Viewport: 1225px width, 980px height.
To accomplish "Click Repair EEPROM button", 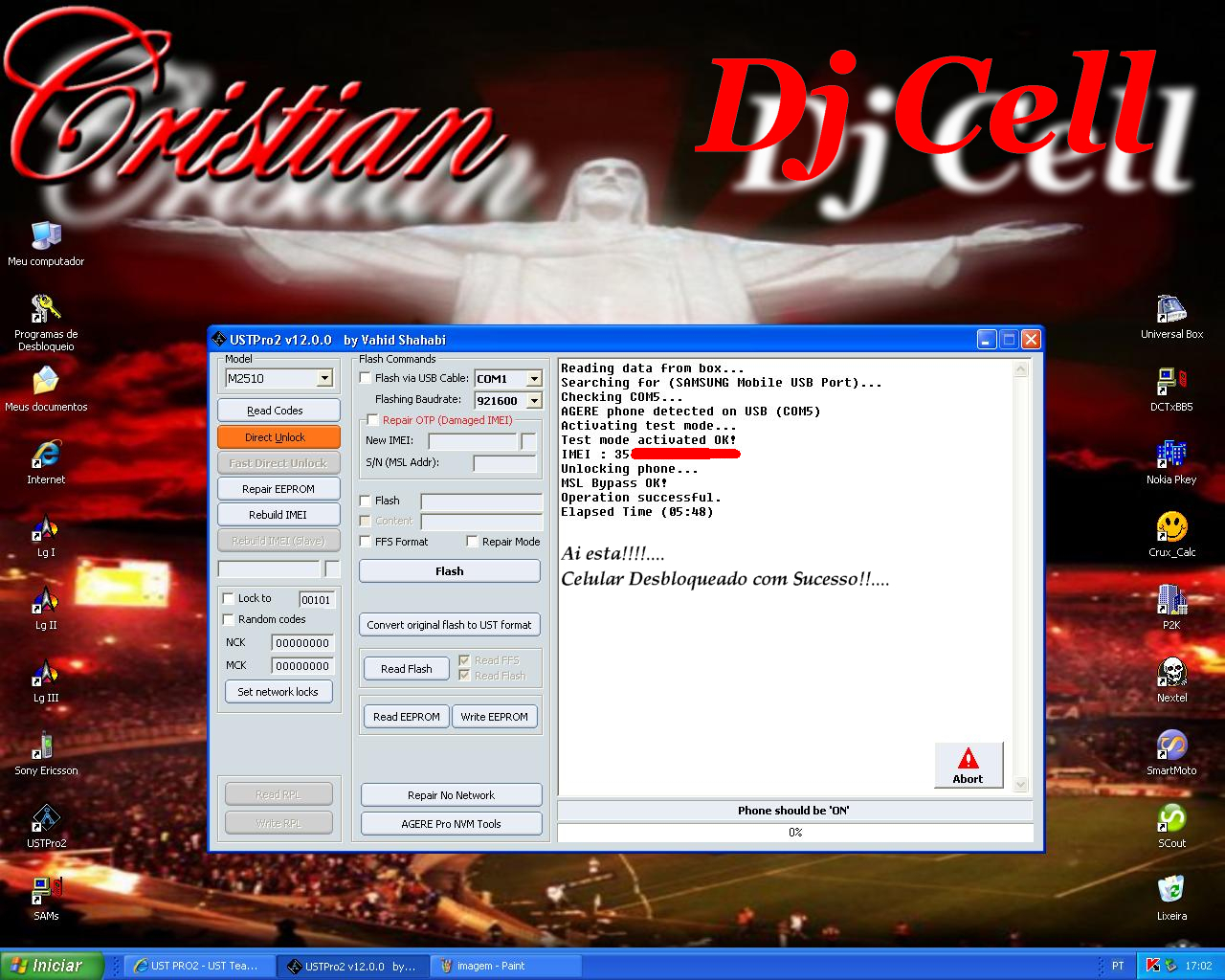I will click(278, 489).
